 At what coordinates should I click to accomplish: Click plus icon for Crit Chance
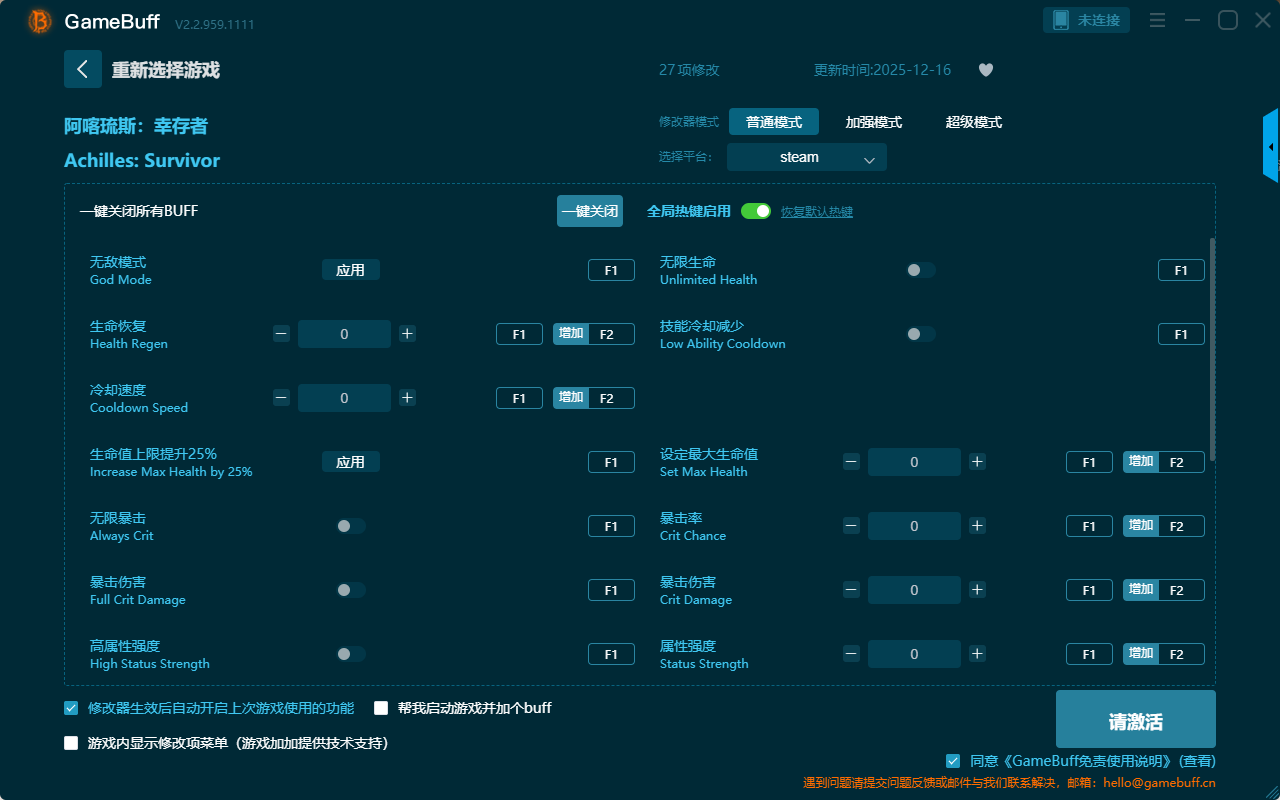click(x=977, y=526)
